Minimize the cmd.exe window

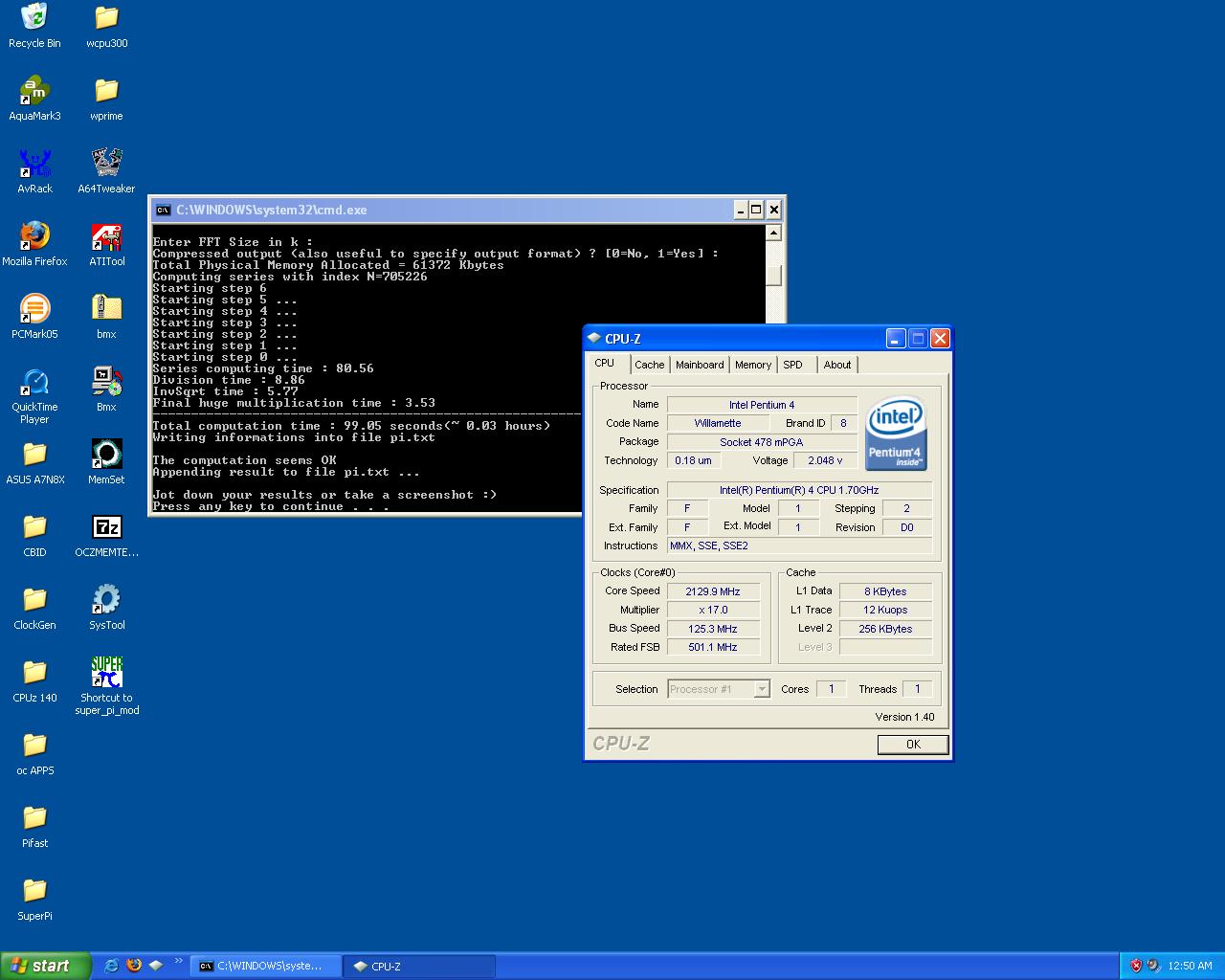741,210
